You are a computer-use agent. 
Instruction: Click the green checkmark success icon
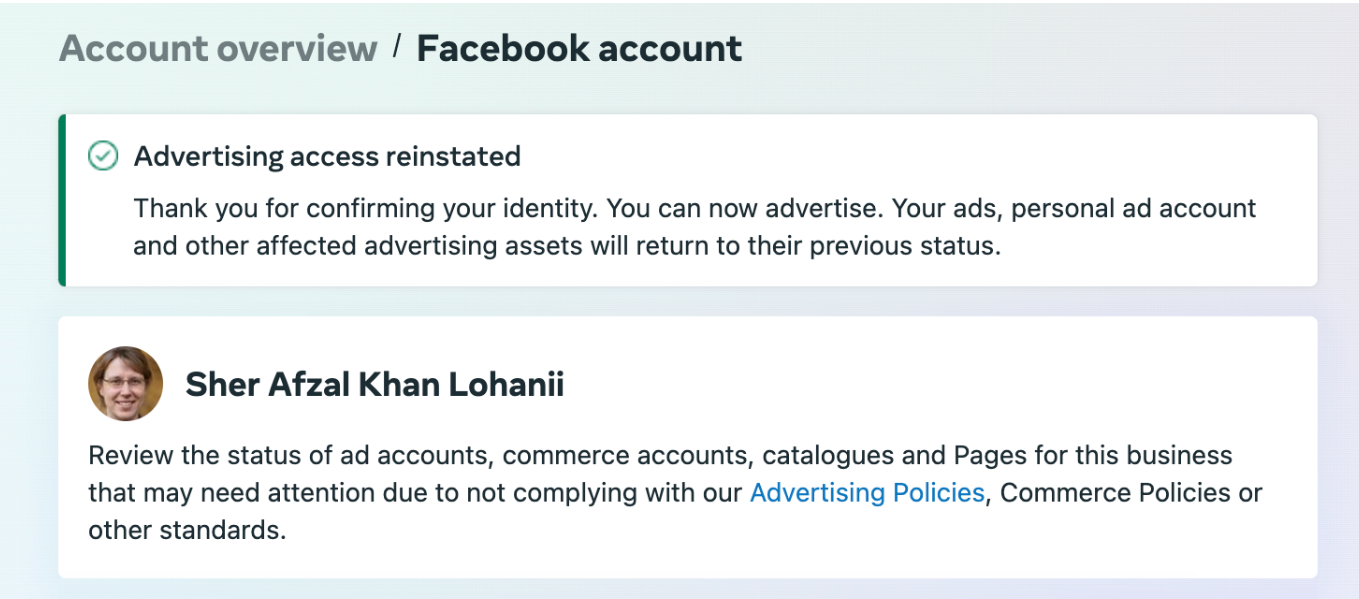click(103, 156)
